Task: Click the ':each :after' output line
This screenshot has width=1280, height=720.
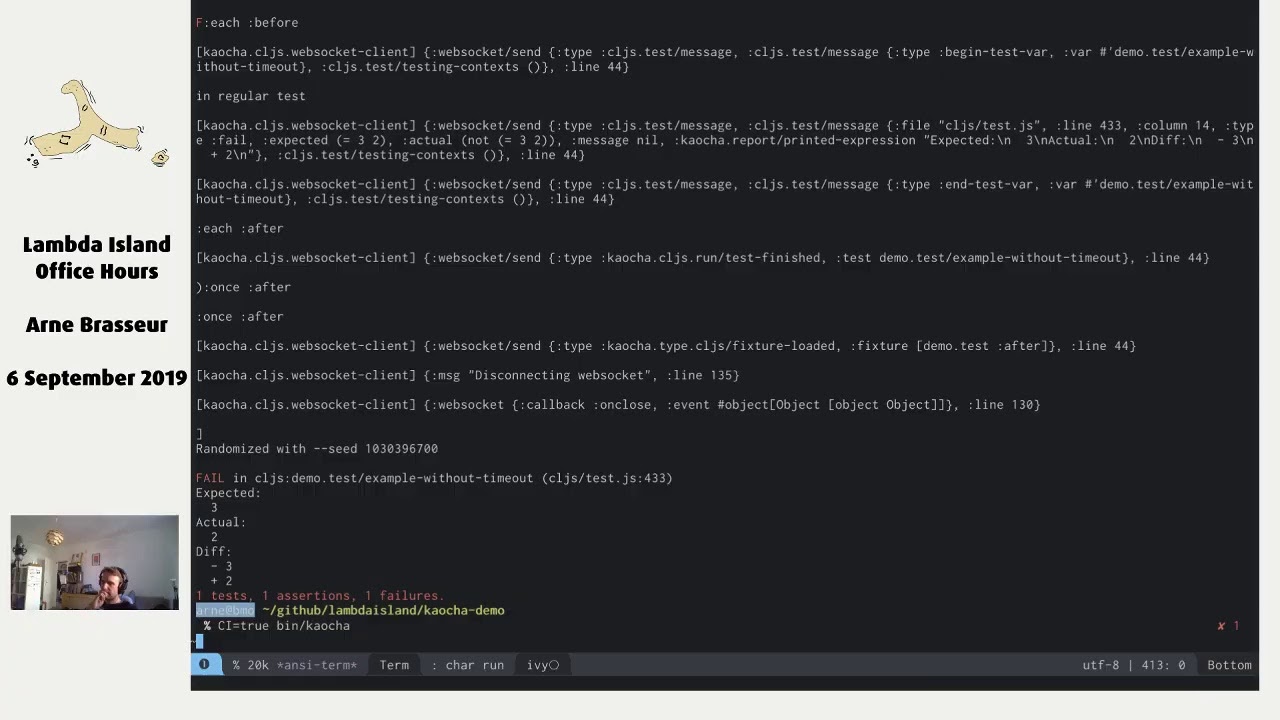Action: pos(240,228)
